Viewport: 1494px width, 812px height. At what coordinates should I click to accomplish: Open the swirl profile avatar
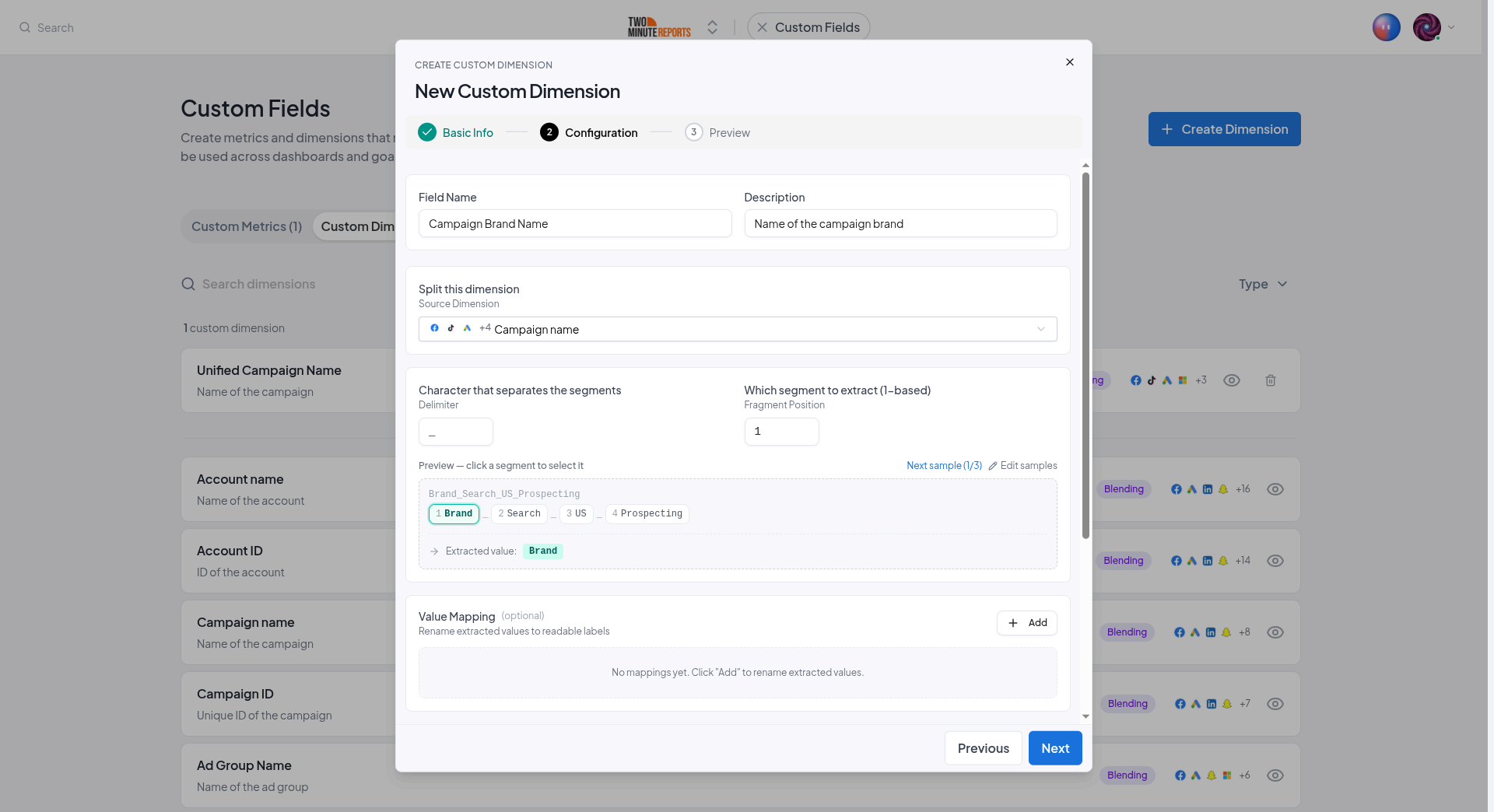[x=1426, y=27]
